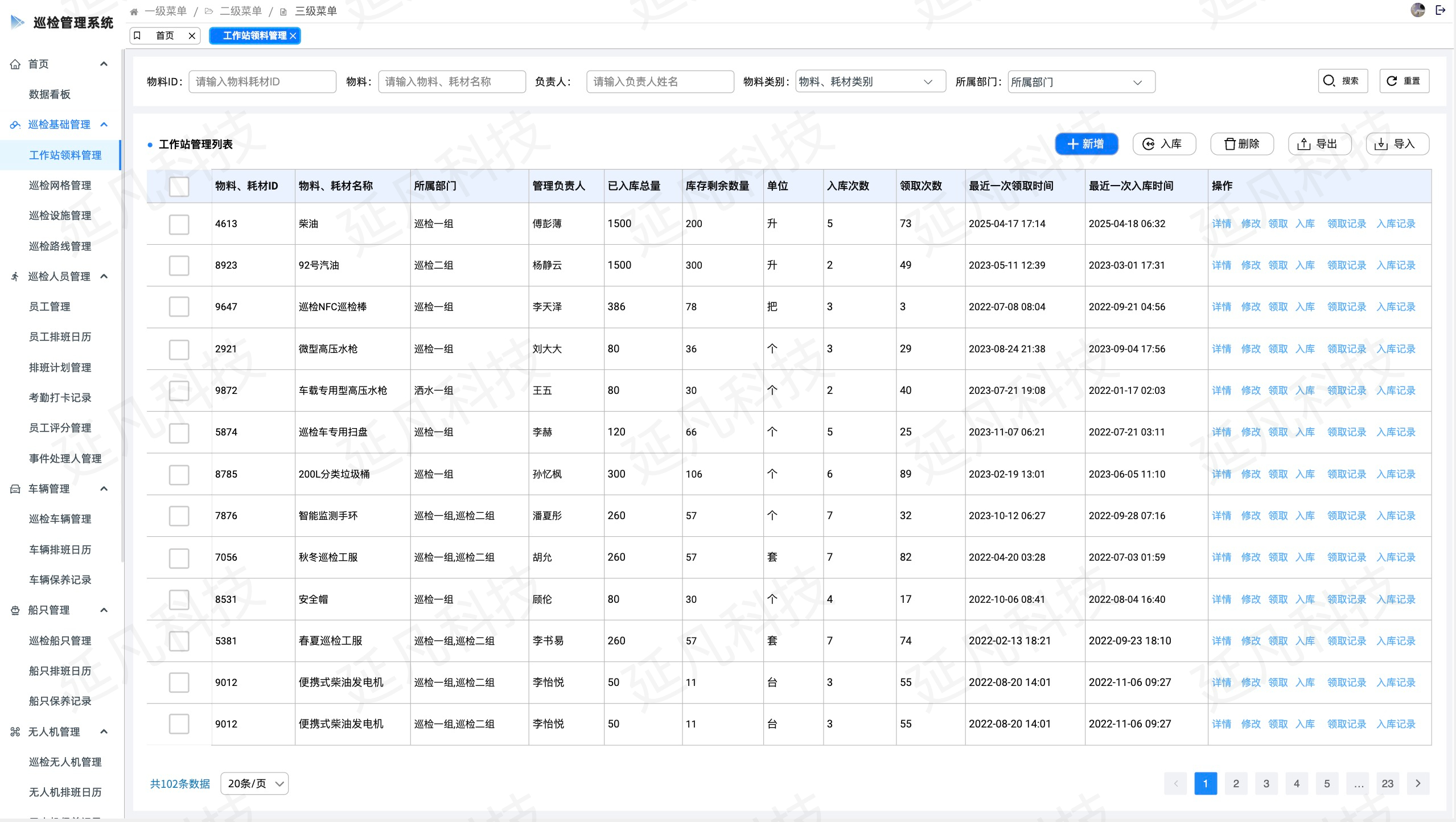Image resolution: width=1456 pixels, height=822 pixels.
Task: Open 巡检网格管理 in the sidebar
Action: click(60, 186)
